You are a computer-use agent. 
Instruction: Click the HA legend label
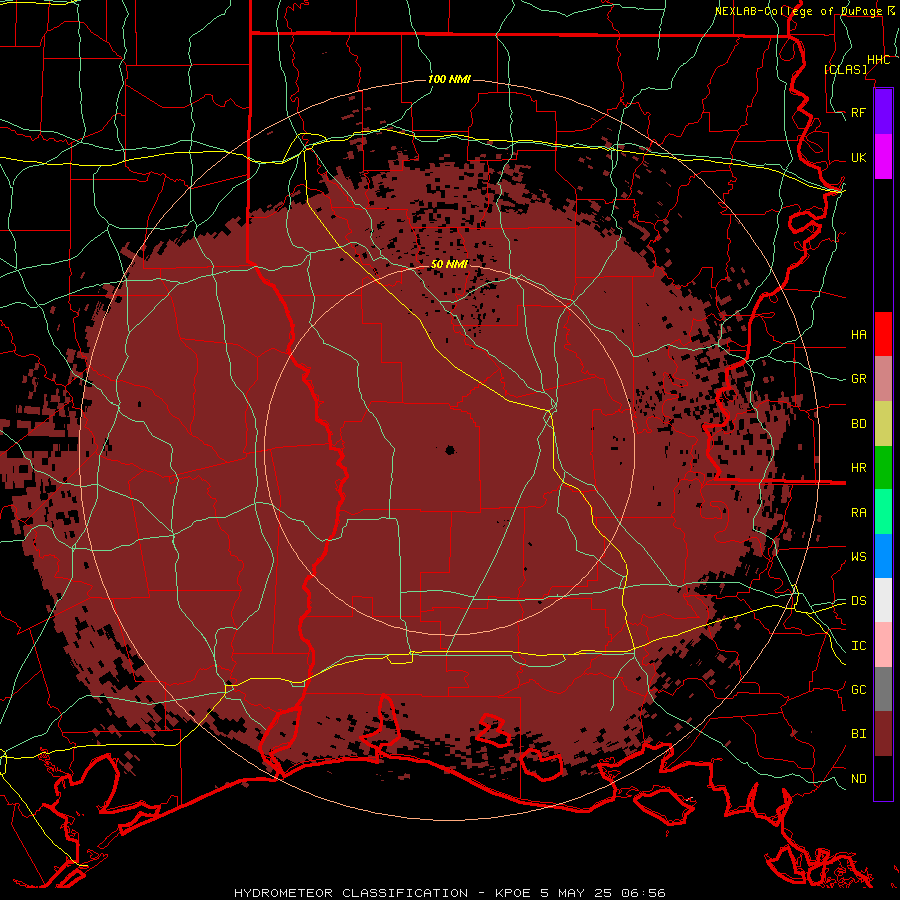(x=859, y=335)
